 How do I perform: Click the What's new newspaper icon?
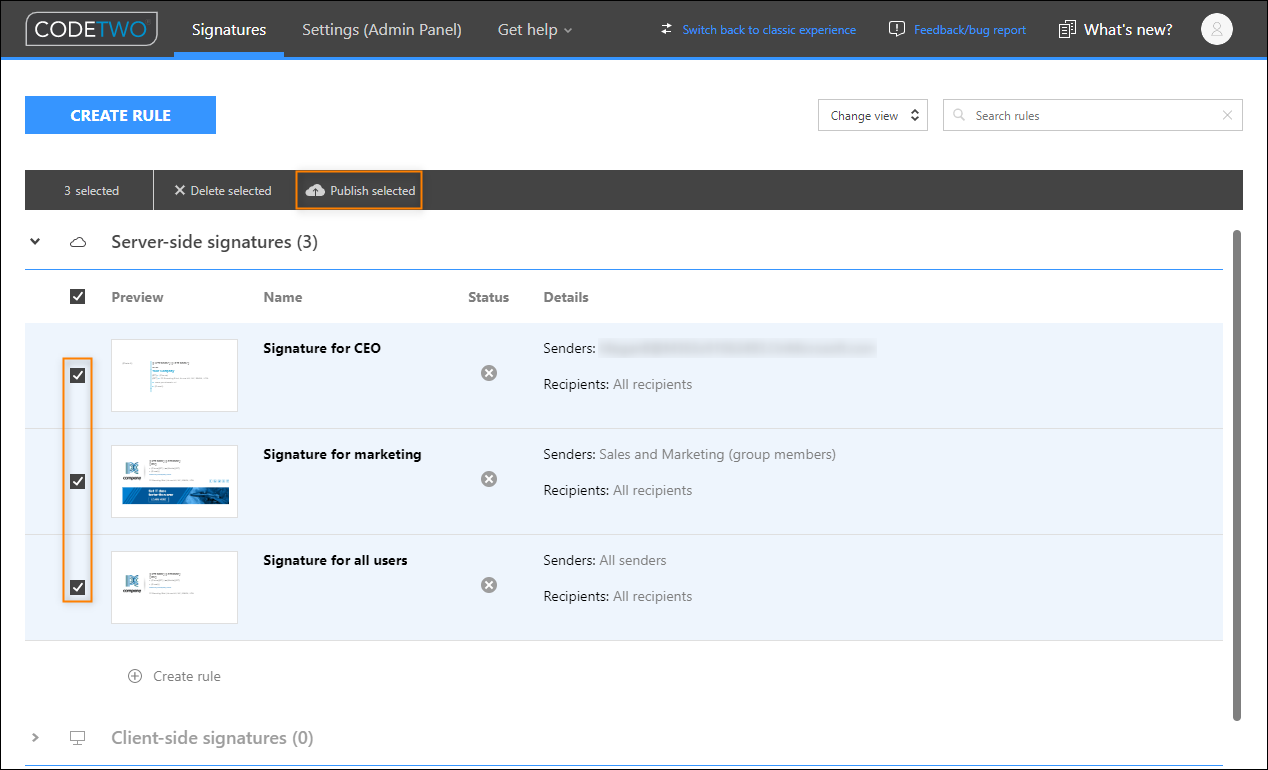(1067, 29)
